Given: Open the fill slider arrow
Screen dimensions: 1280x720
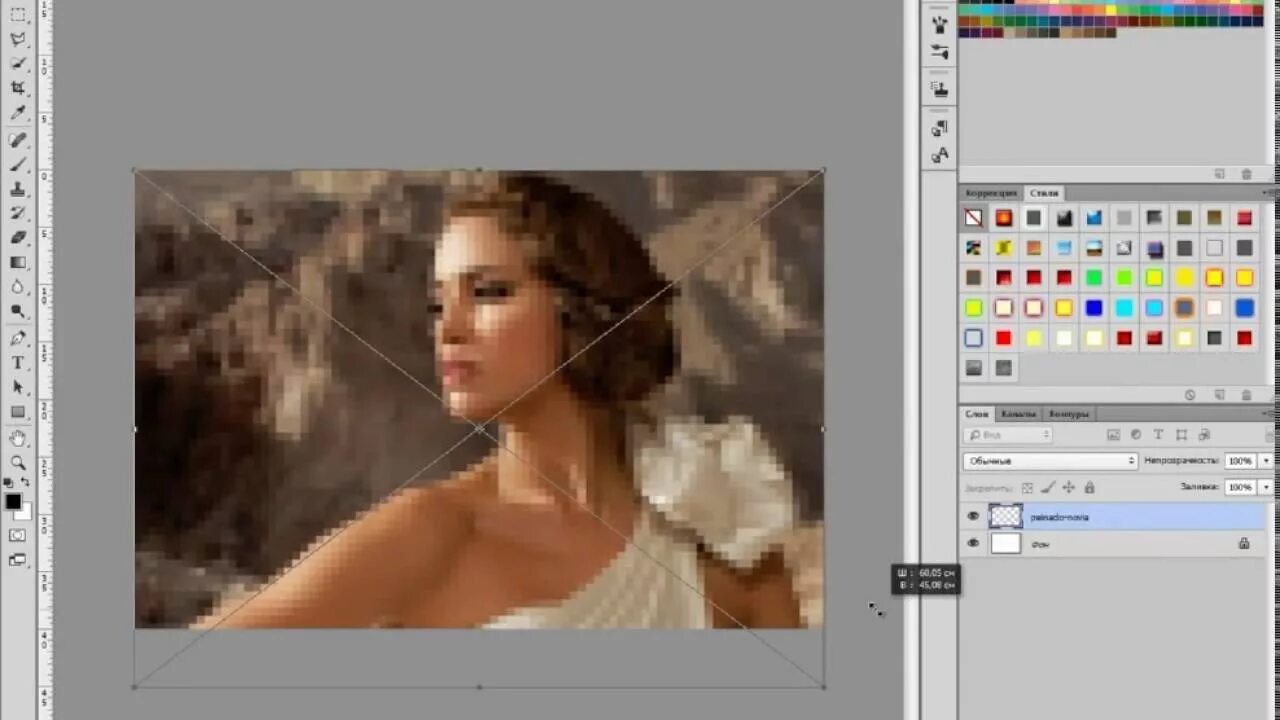Looking at the screenshot, I should (x=1265, y=487).
